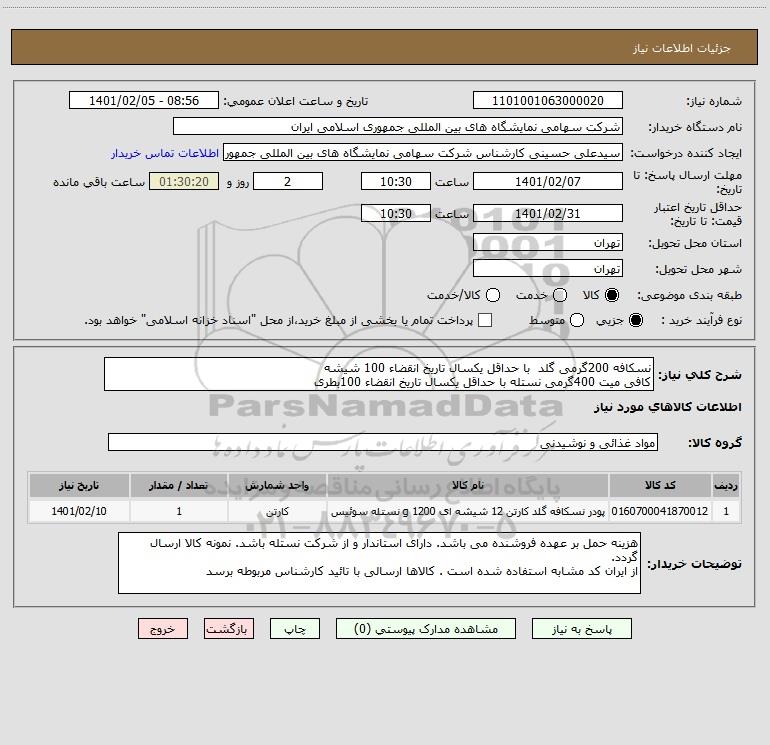
Task: Click the response deadline date 1401/02/07
Action: click(x=548, y=181)
